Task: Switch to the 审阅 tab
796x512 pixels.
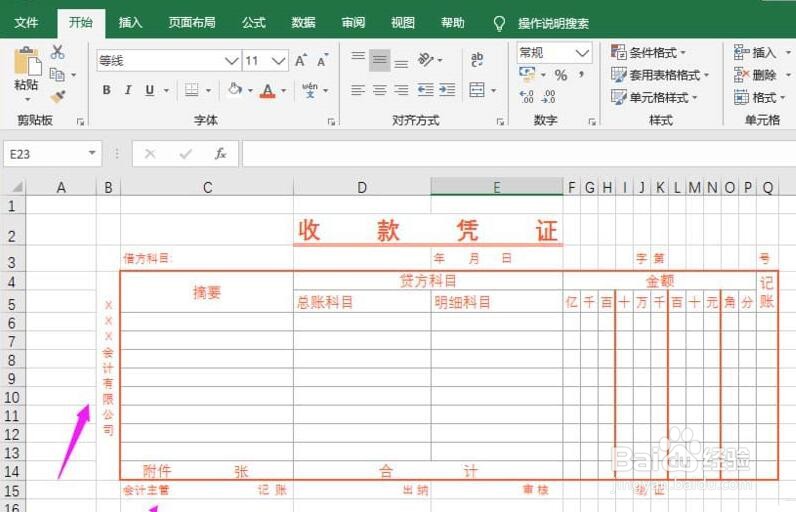Action: click(x=353, y=23)
